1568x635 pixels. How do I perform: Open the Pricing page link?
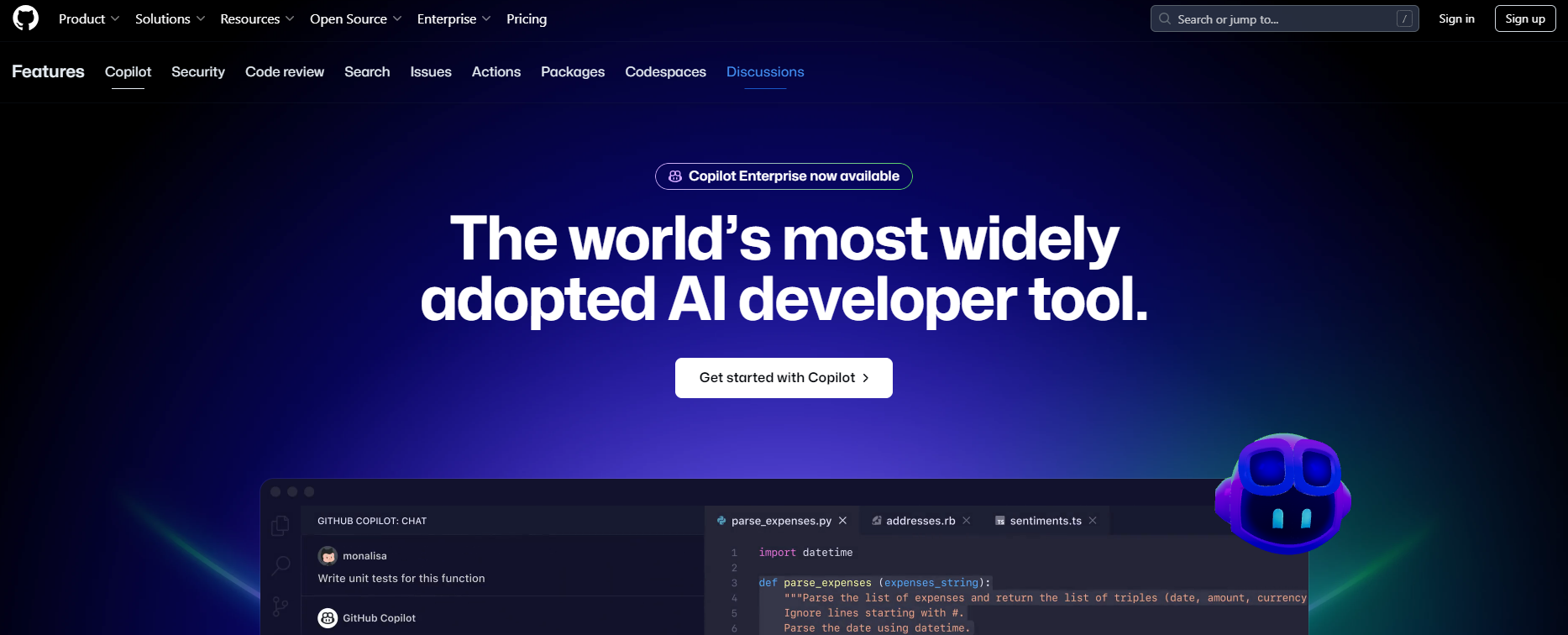point(527,18)
